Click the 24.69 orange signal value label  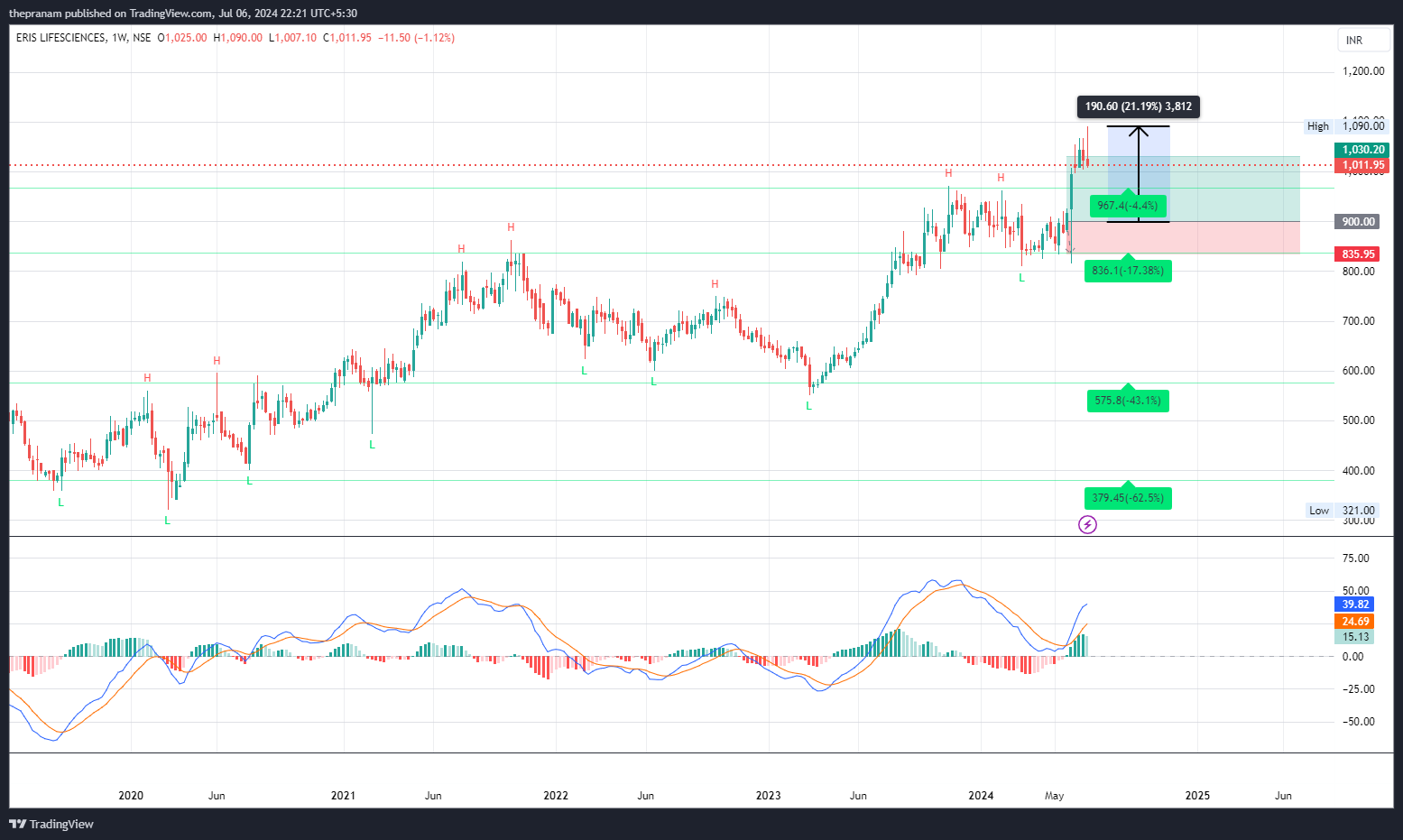[1354, 622]
